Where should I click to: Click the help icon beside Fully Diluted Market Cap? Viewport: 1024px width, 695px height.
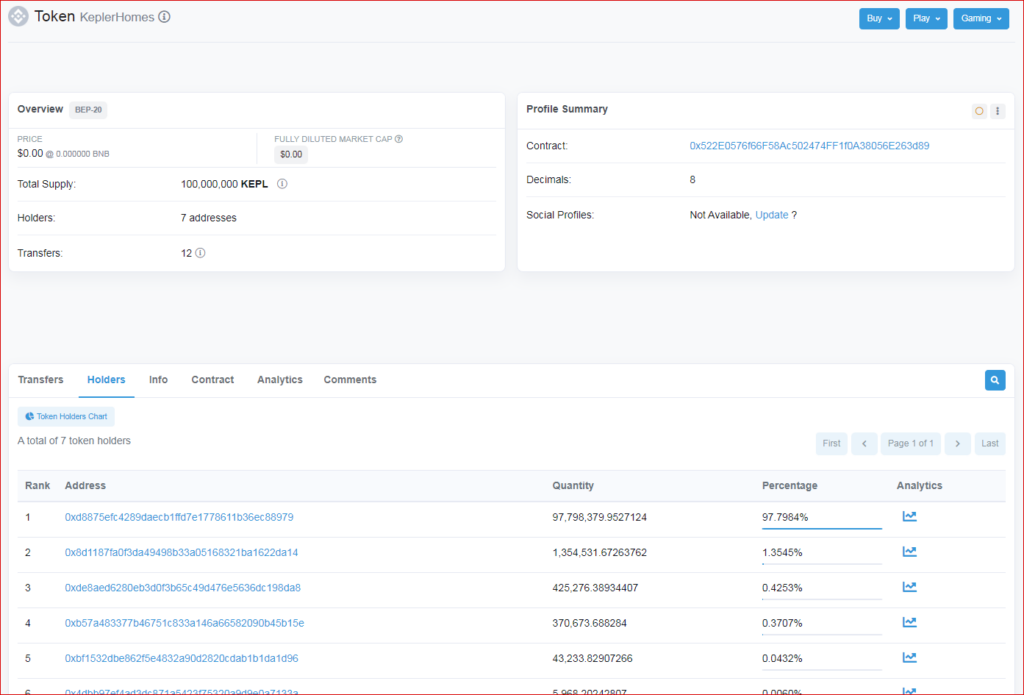399,138
